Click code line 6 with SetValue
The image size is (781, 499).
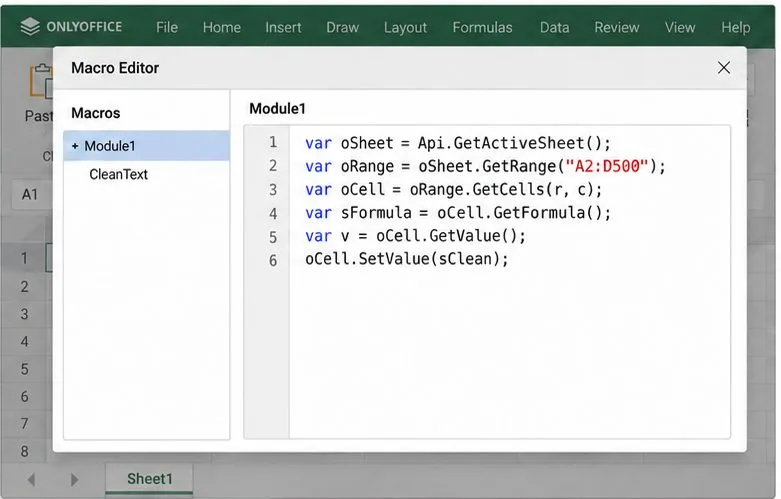tap(406, 259)
